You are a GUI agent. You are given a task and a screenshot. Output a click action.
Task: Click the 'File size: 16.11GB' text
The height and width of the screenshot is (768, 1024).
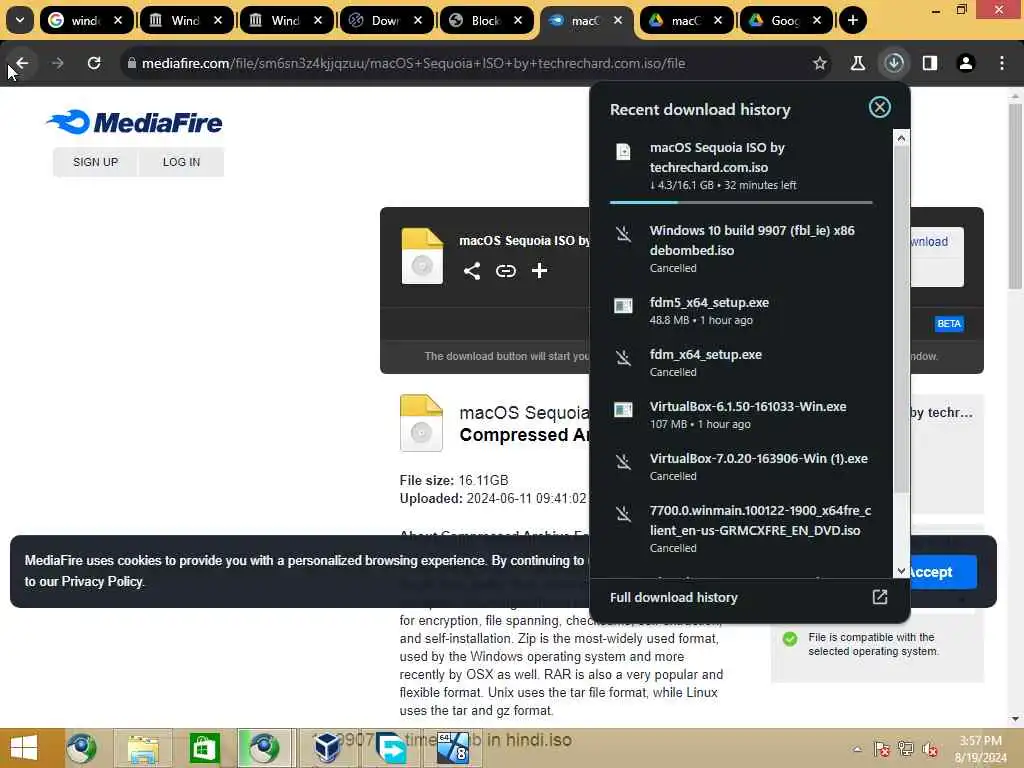454,480
